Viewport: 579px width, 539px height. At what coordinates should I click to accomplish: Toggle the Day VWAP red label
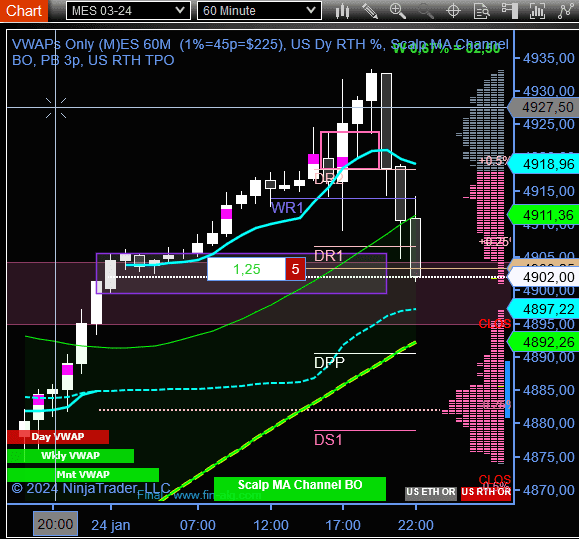tap(58, 437)
